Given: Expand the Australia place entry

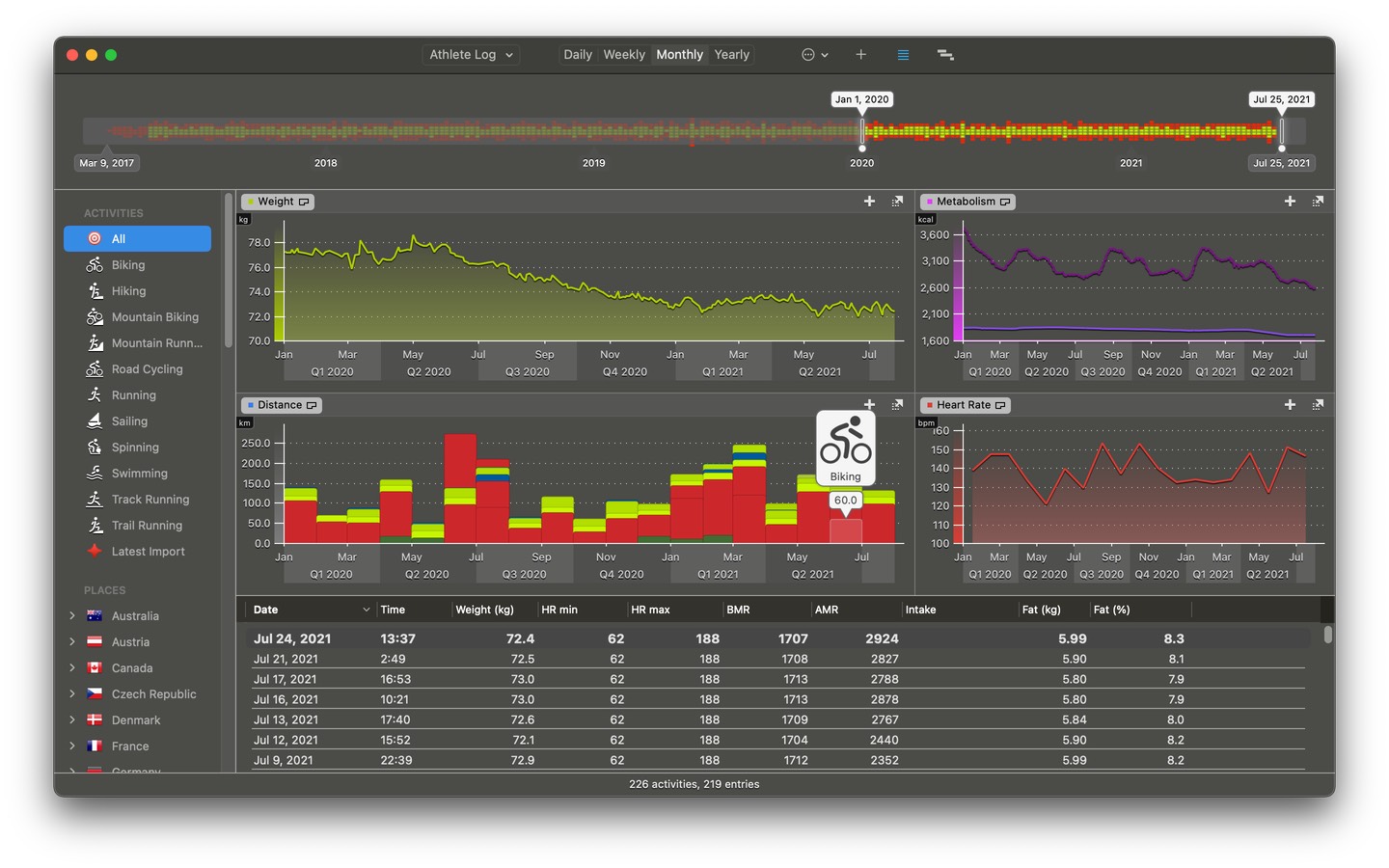Looking at the screenshot, I should tap(72, 616).
